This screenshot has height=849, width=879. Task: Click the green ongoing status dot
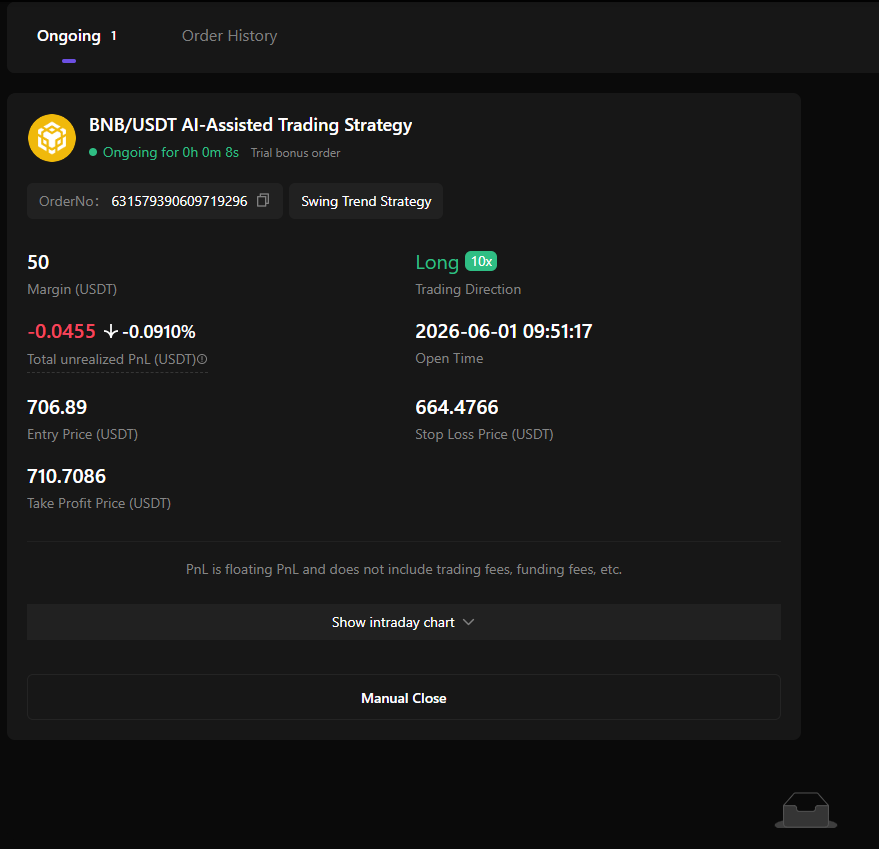pyautogui.click(x=93, y=153)
